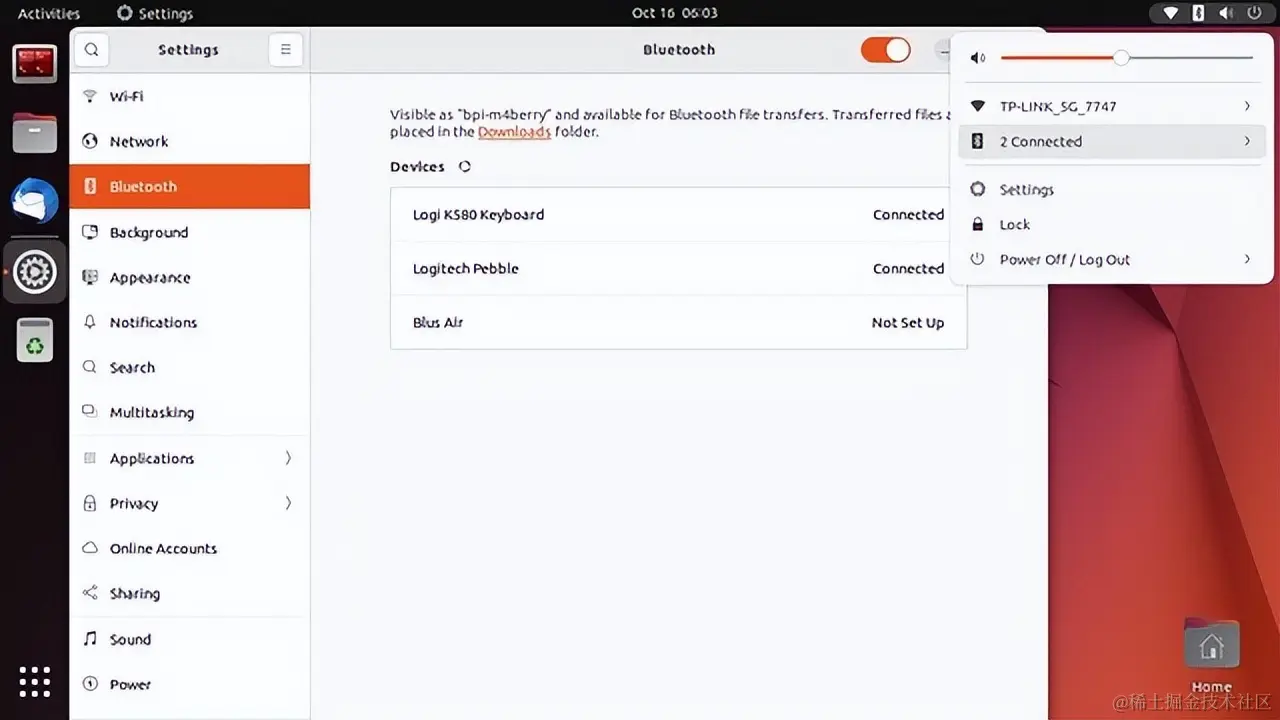Screen dimensions: 1280x720
Task: Click the padlock icon beside Lock
Action: click(978, 224)
